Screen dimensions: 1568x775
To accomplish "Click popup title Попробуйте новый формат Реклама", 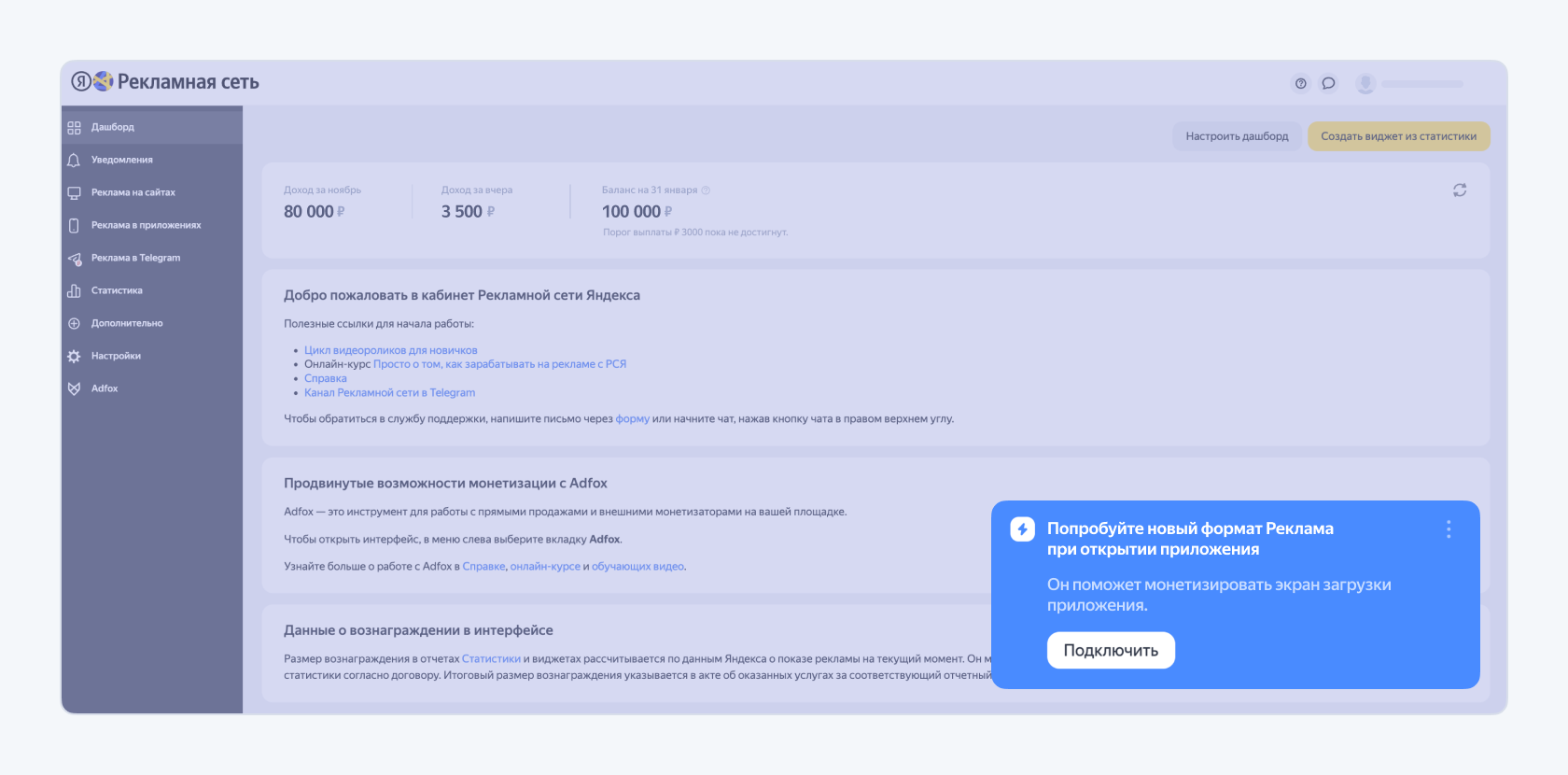I will click(1190, 539).
